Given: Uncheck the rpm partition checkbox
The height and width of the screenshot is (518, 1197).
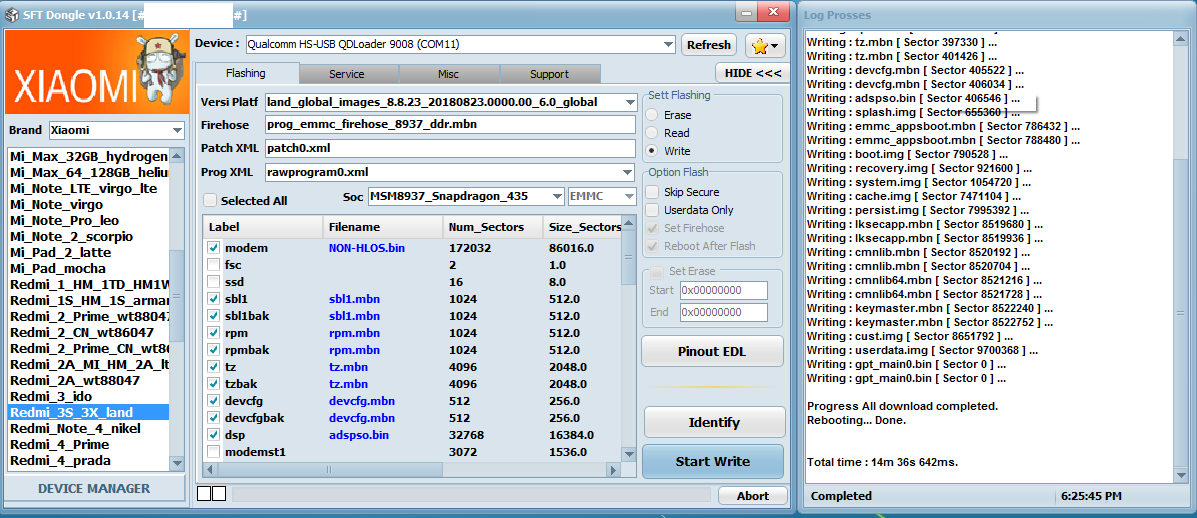Looking at the screenshot, I should pos(214,333).
